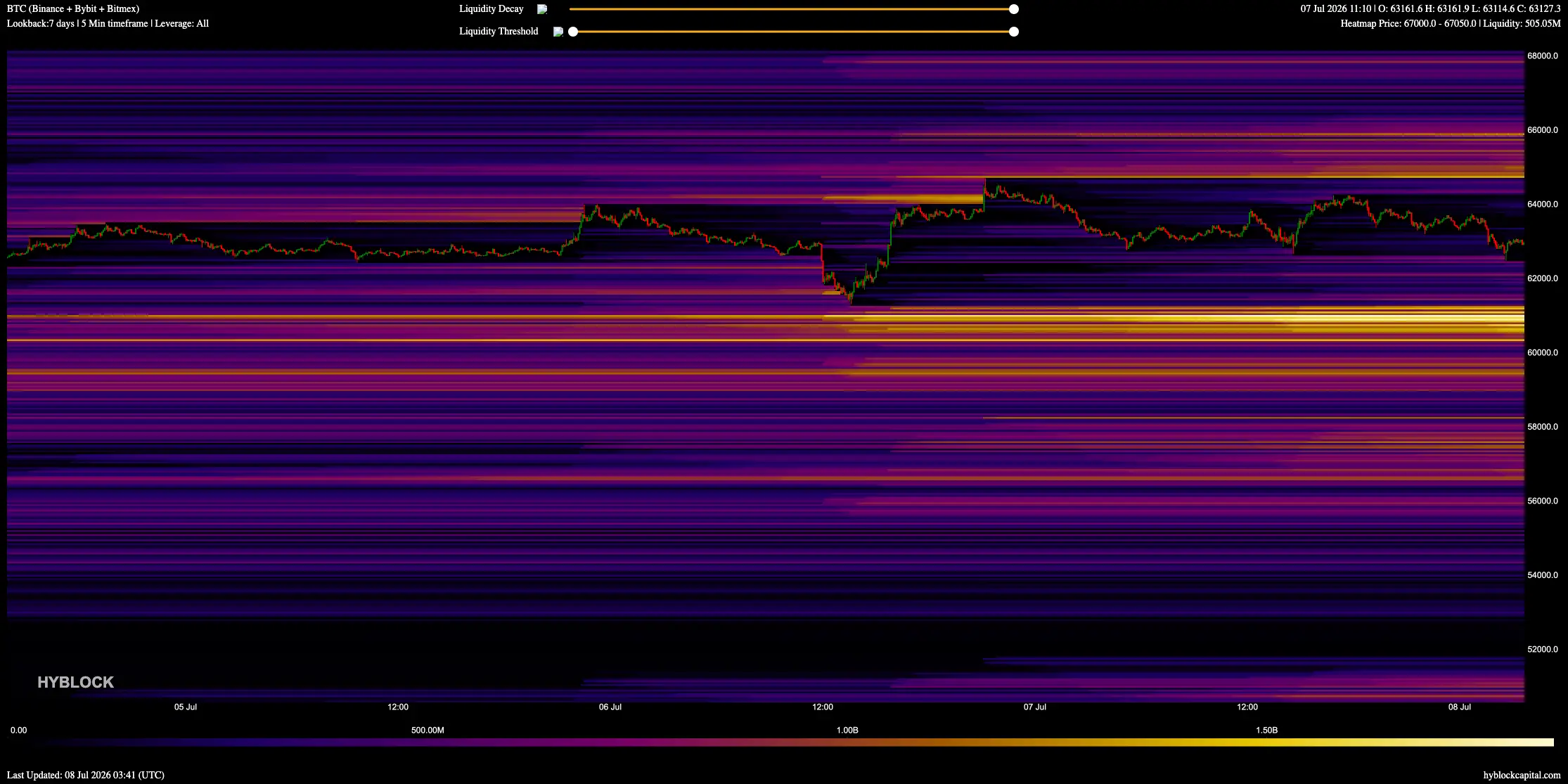Click the Last Updated timestamp text
The width and height of the screenshot is (1568, 784).
point(86,775)
